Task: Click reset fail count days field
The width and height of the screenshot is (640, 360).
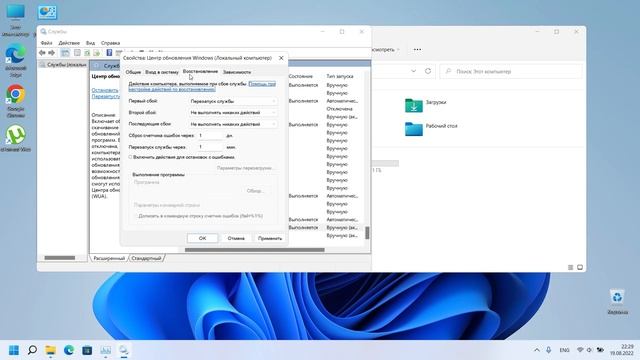Action: click(x=211, y=135)
